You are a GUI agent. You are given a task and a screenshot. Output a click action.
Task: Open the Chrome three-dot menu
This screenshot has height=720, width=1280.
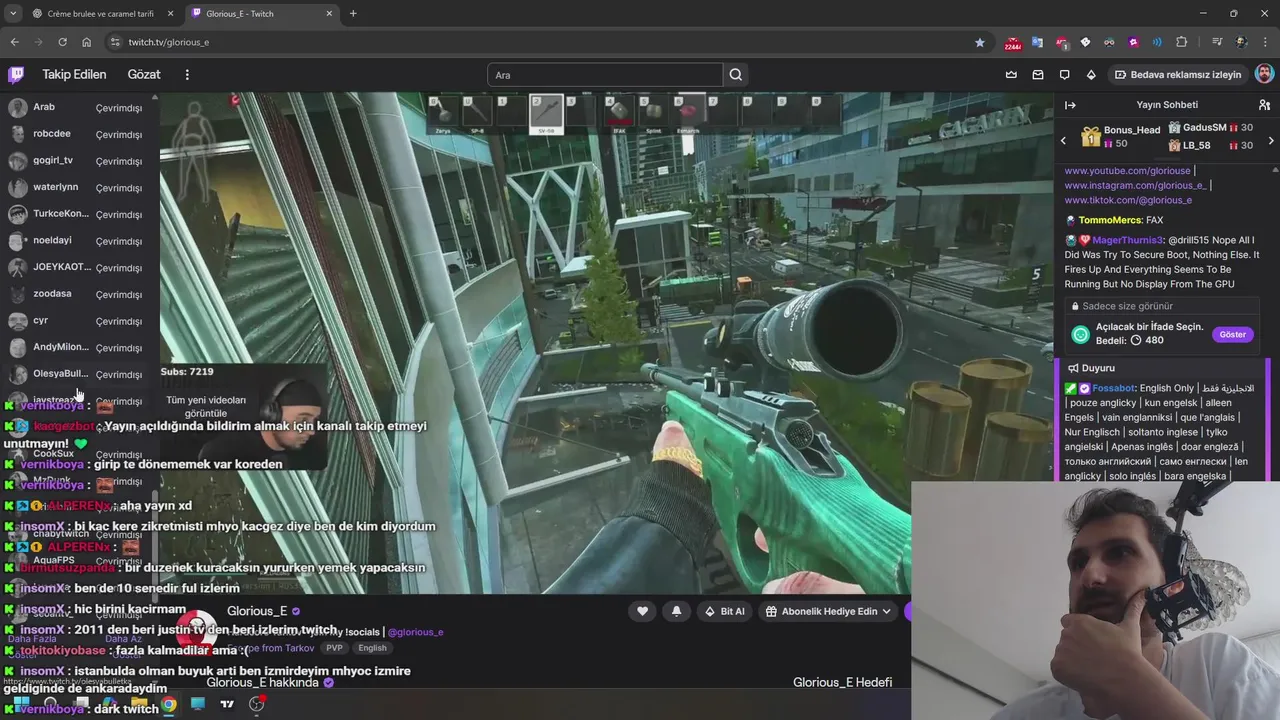[1266, 42]
